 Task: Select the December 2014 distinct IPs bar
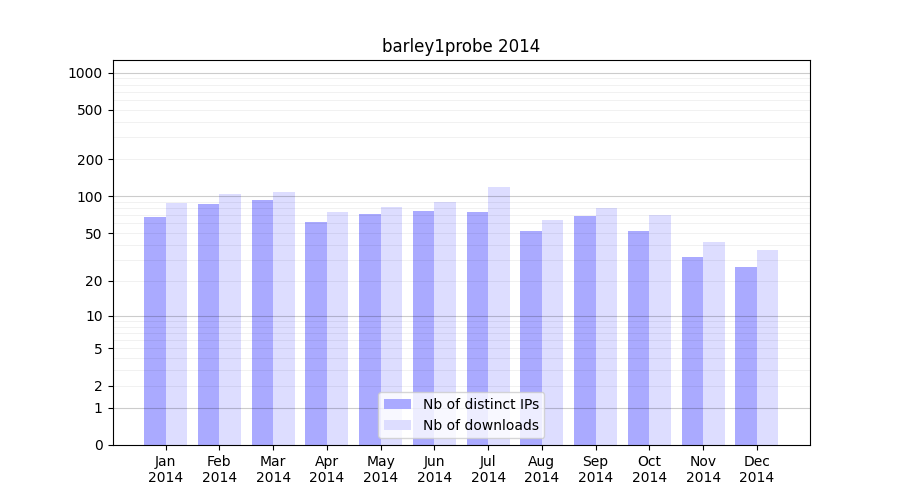746,356
